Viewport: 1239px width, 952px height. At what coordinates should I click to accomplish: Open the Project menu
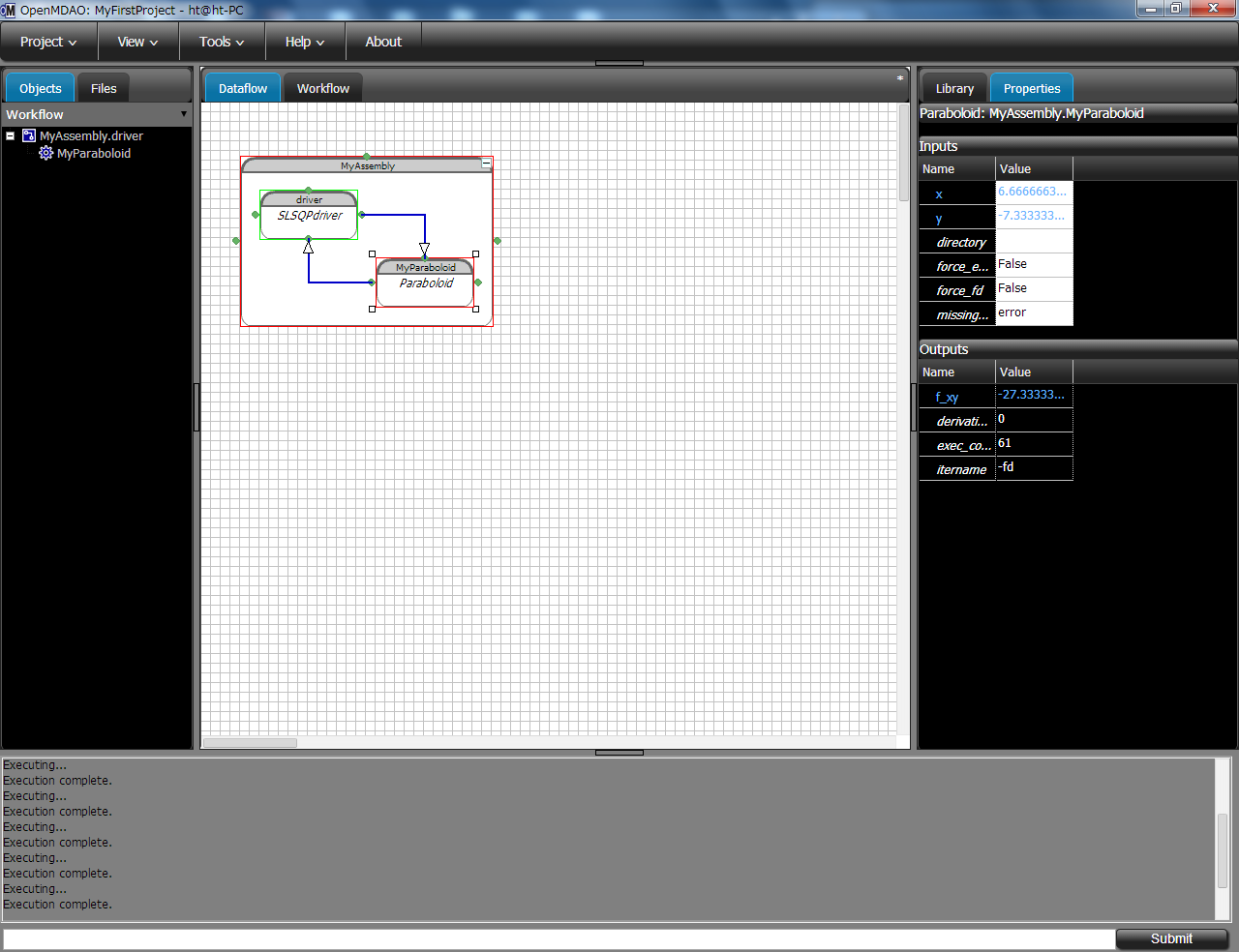(48, 42)
